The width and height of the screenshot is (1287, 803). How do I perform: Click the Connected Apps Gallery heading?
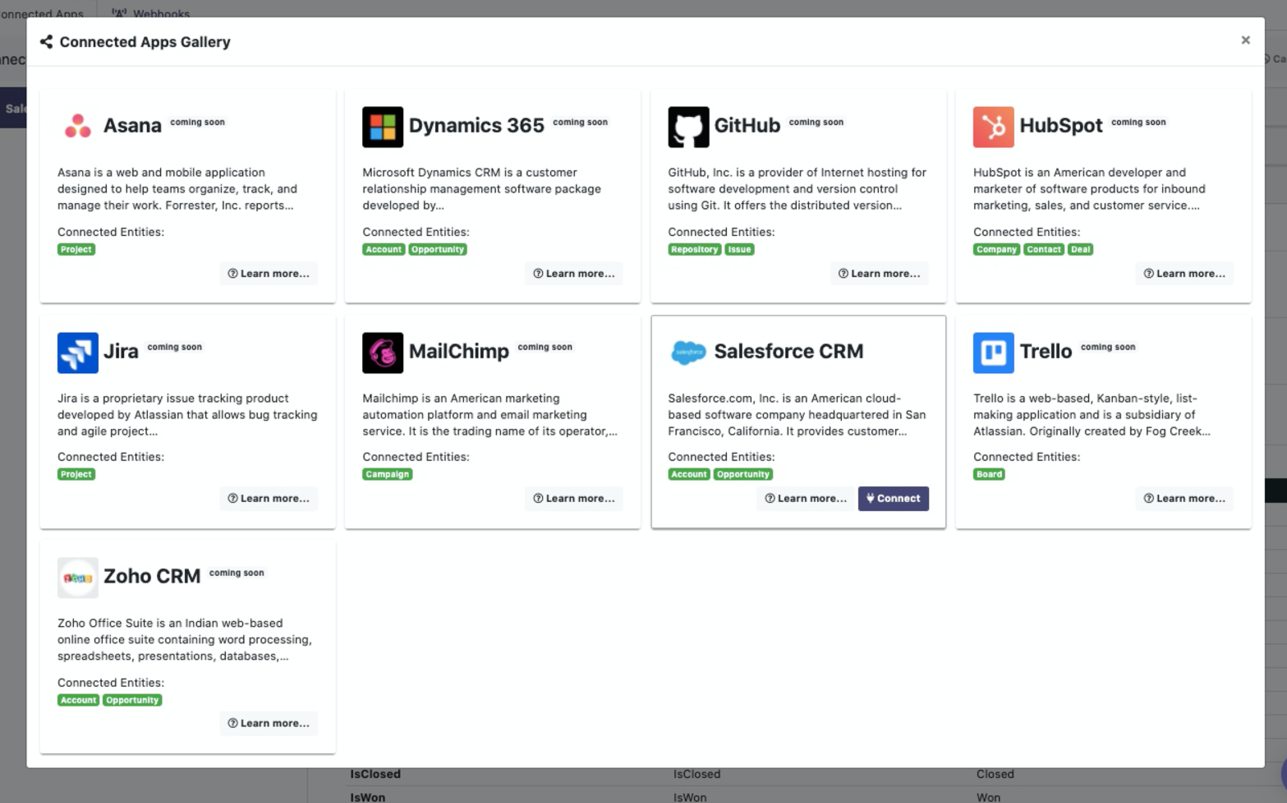pos(145,42)
